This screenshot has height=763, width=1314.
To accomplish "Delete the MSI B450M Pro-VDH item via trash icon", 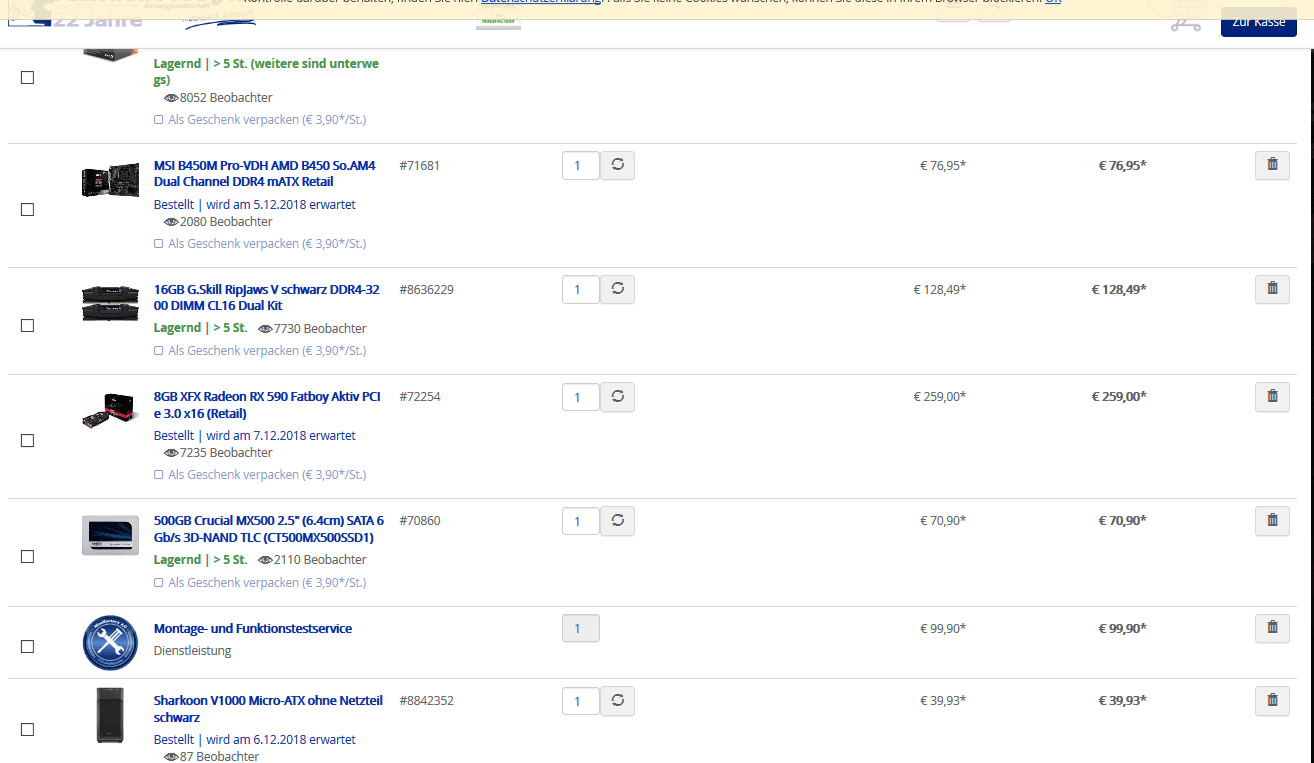I will pos(1272,165).
